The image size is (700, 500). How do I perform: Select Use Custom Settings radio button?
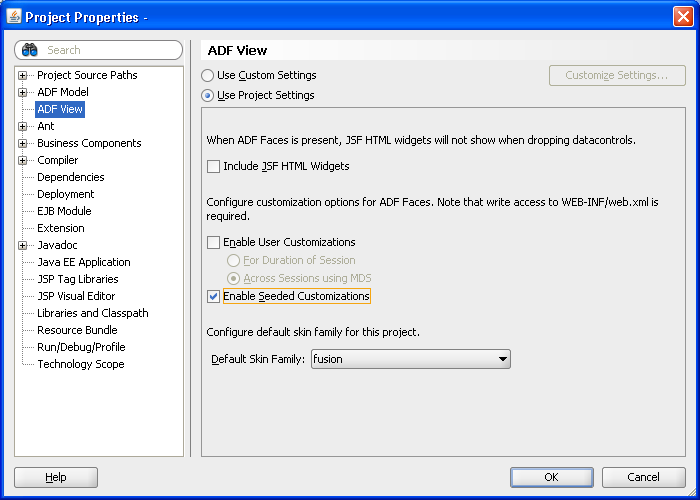pyautogui.click(x=207, y=75)
